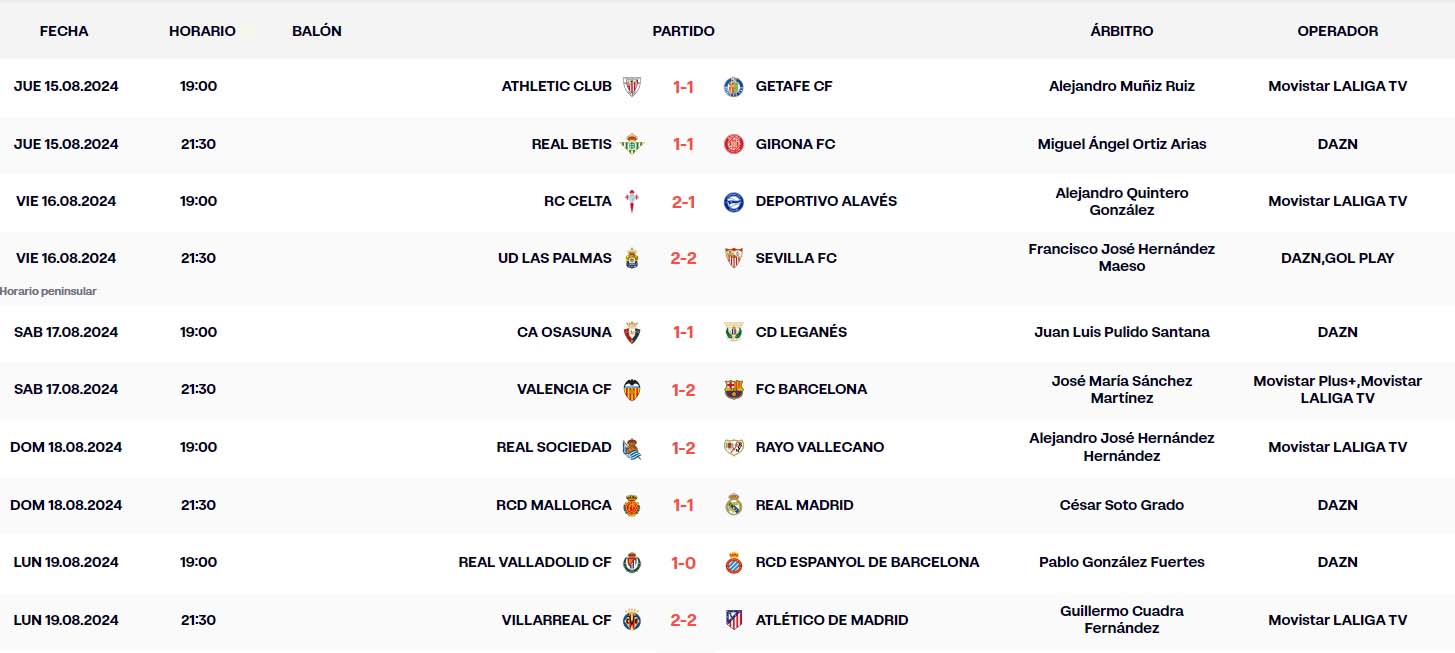Select the RCD Mallorca team name
The image size is (1455, 653).
click(554, 505)
